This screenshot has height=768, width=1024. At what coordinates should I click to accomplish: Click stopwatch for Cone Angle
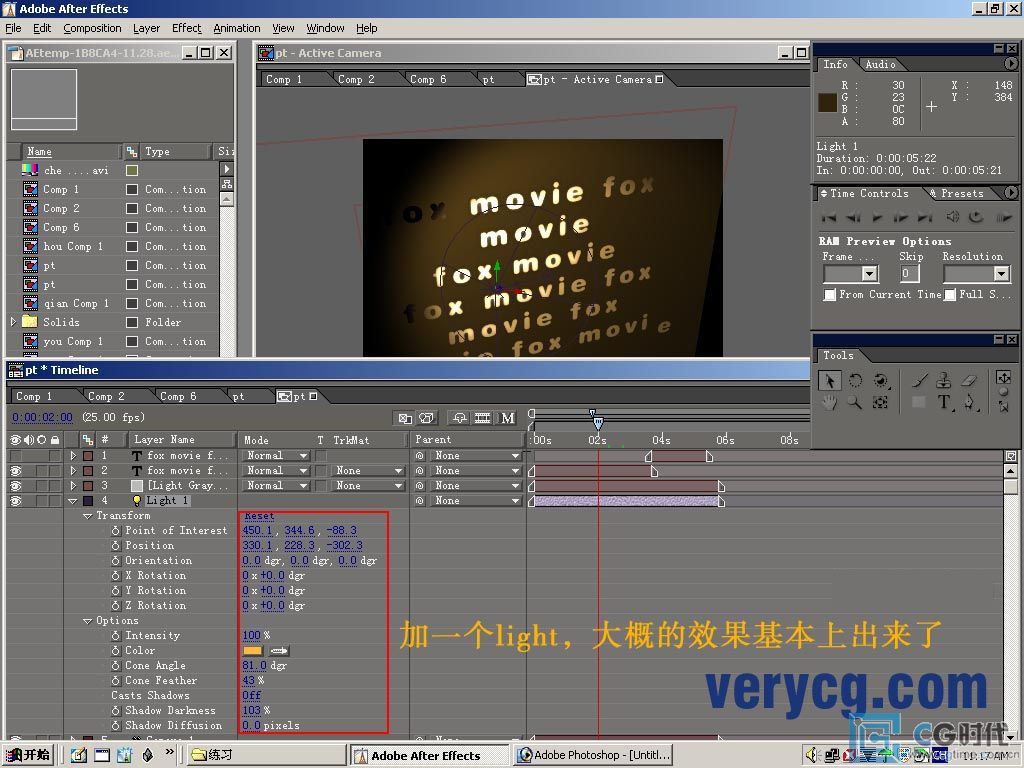click(x=116, y=665)
